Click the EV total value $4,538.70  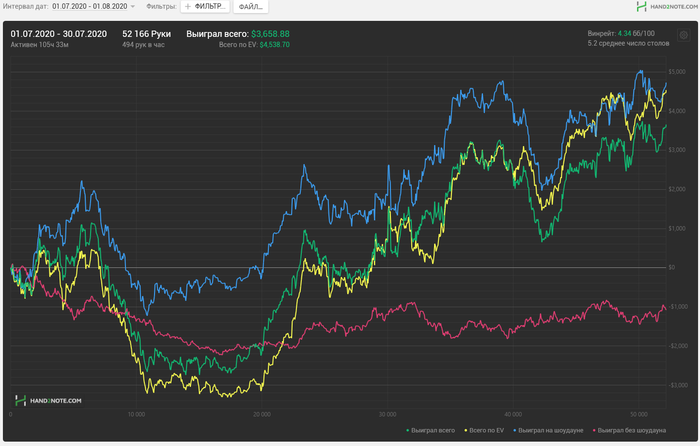click(x=275, y=45)
